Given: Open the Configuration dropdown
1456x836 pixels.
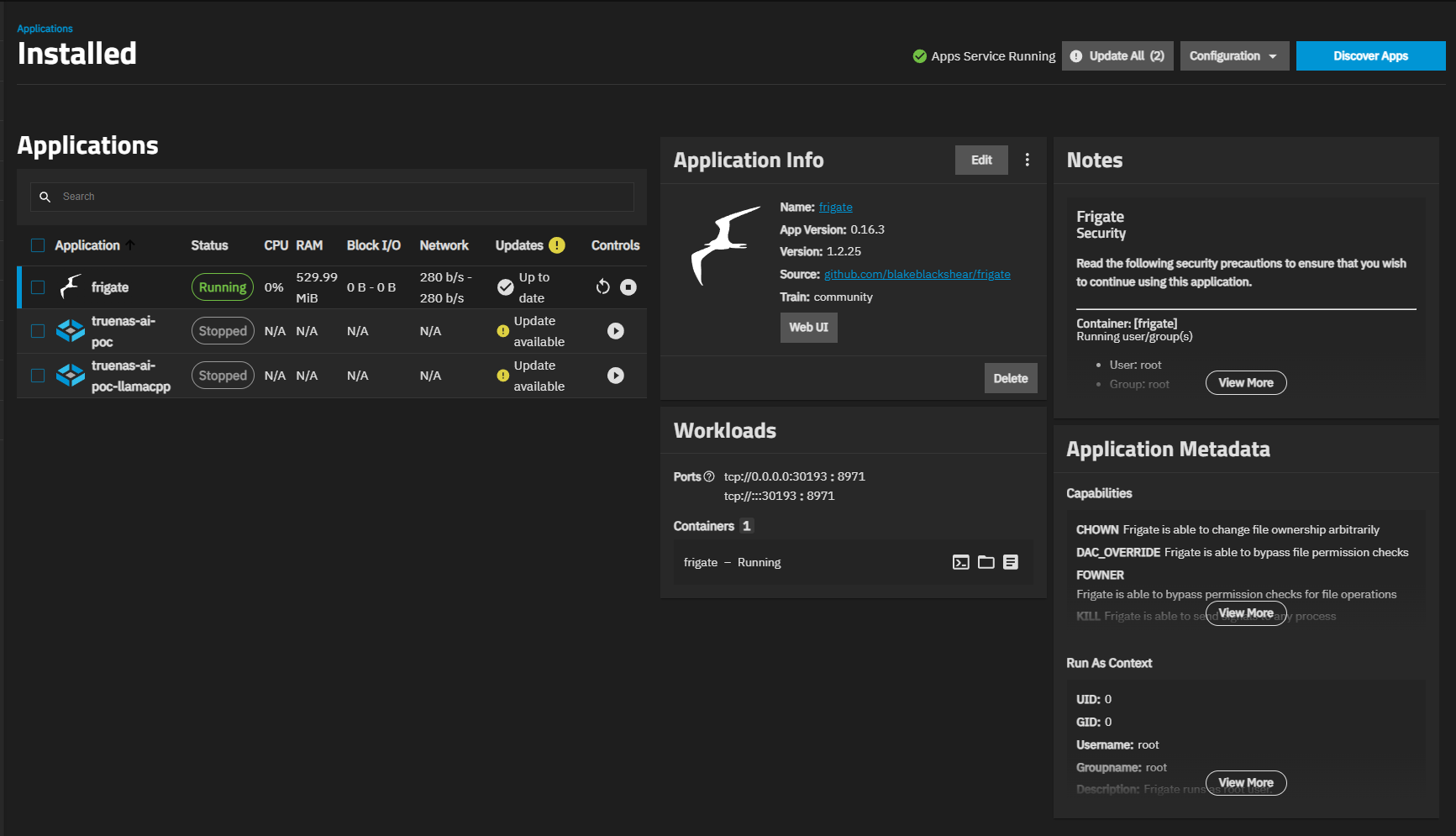Looking at the screenshot, I should click(x=1233, y=56).
